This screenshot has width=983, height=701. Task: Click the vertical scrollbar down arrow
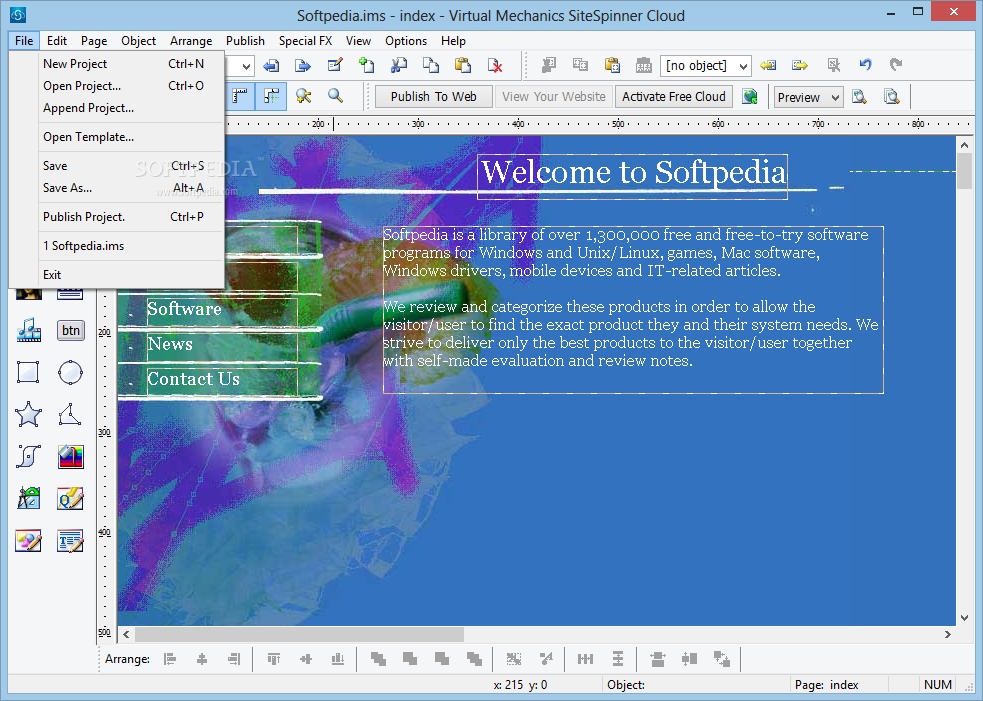(965, 618)
